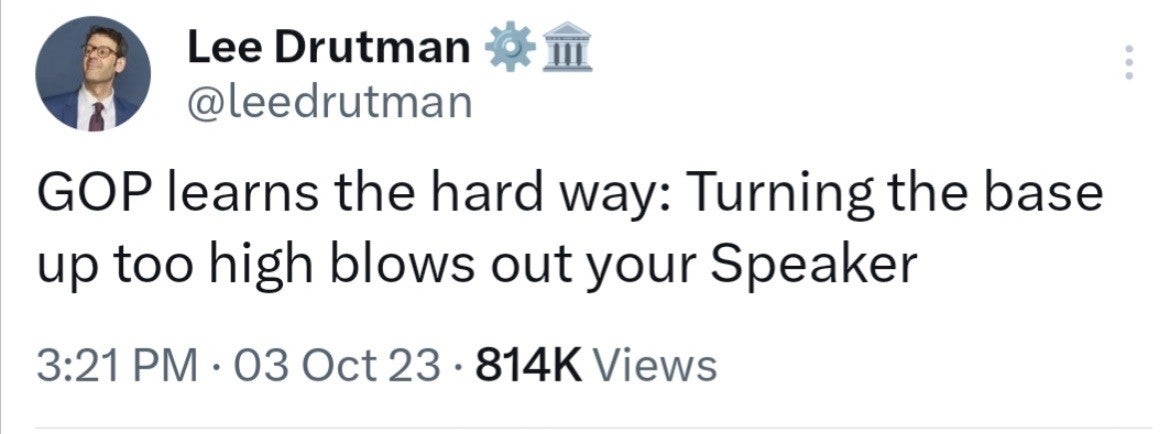
Task: Select the first line of tweet text
Action: 568,196
